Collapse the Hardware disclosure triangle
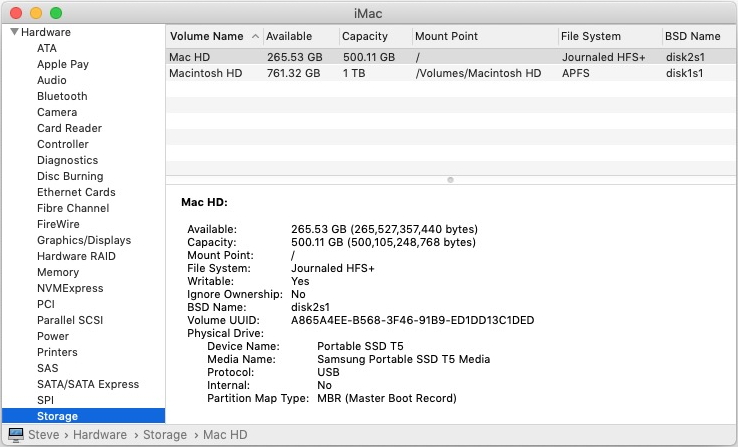738x447 pixels. (14, 32)
